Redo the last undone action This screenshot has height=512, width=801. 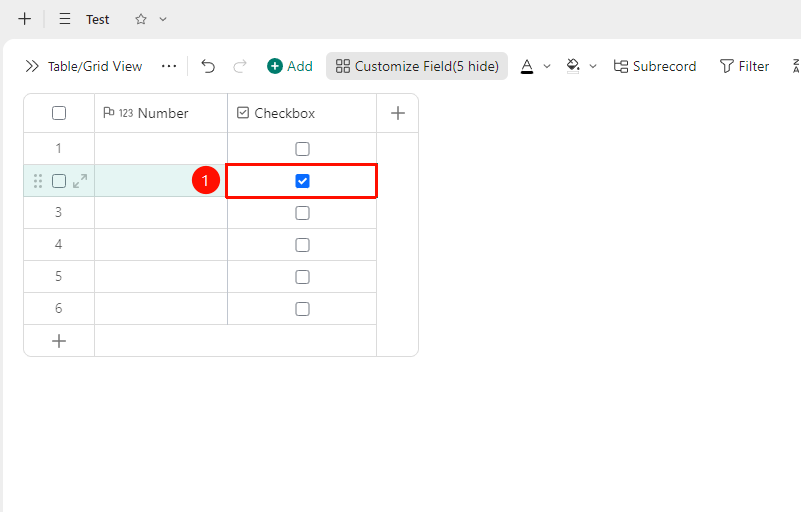tap(240, 66)
